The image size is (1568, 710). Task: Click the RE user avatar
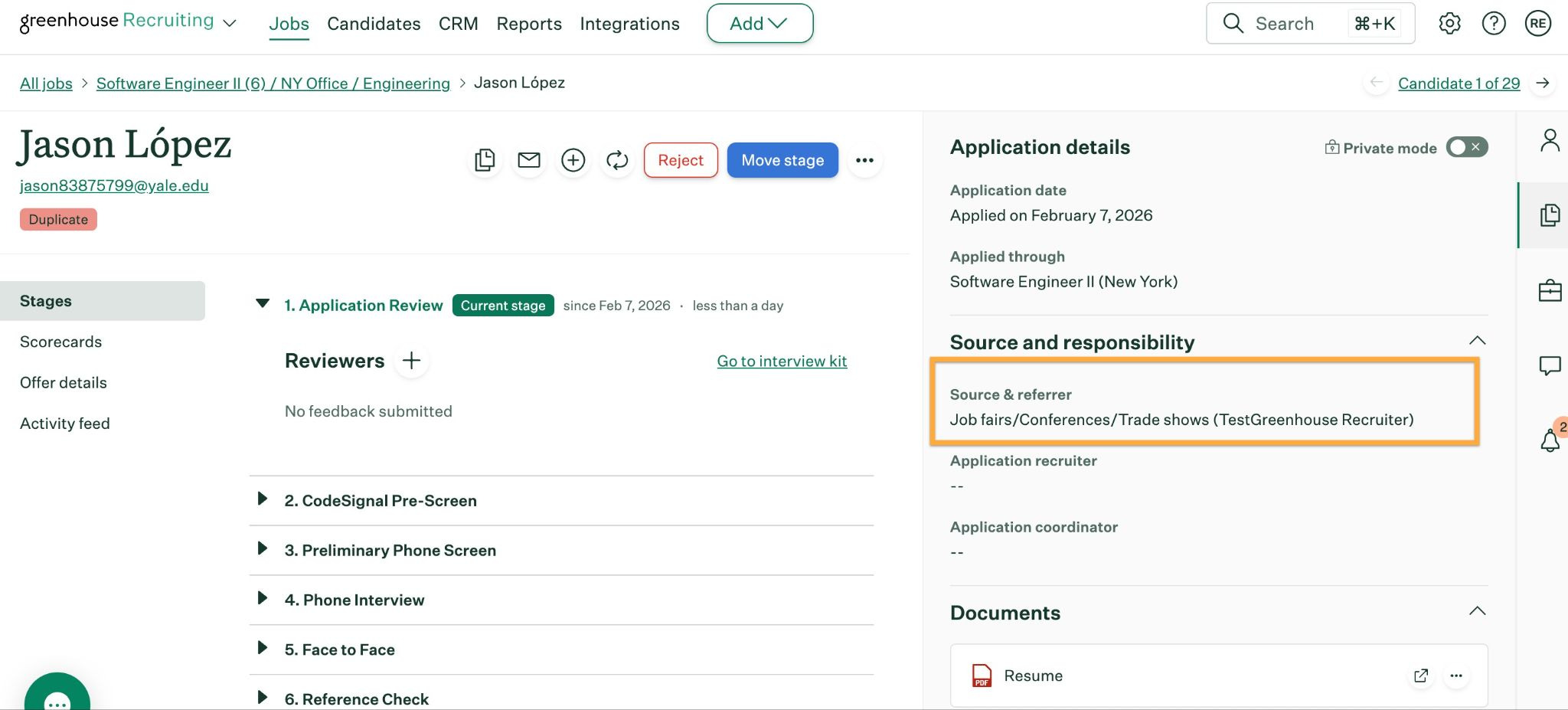pyautogui.click(x=1538, y=24)
